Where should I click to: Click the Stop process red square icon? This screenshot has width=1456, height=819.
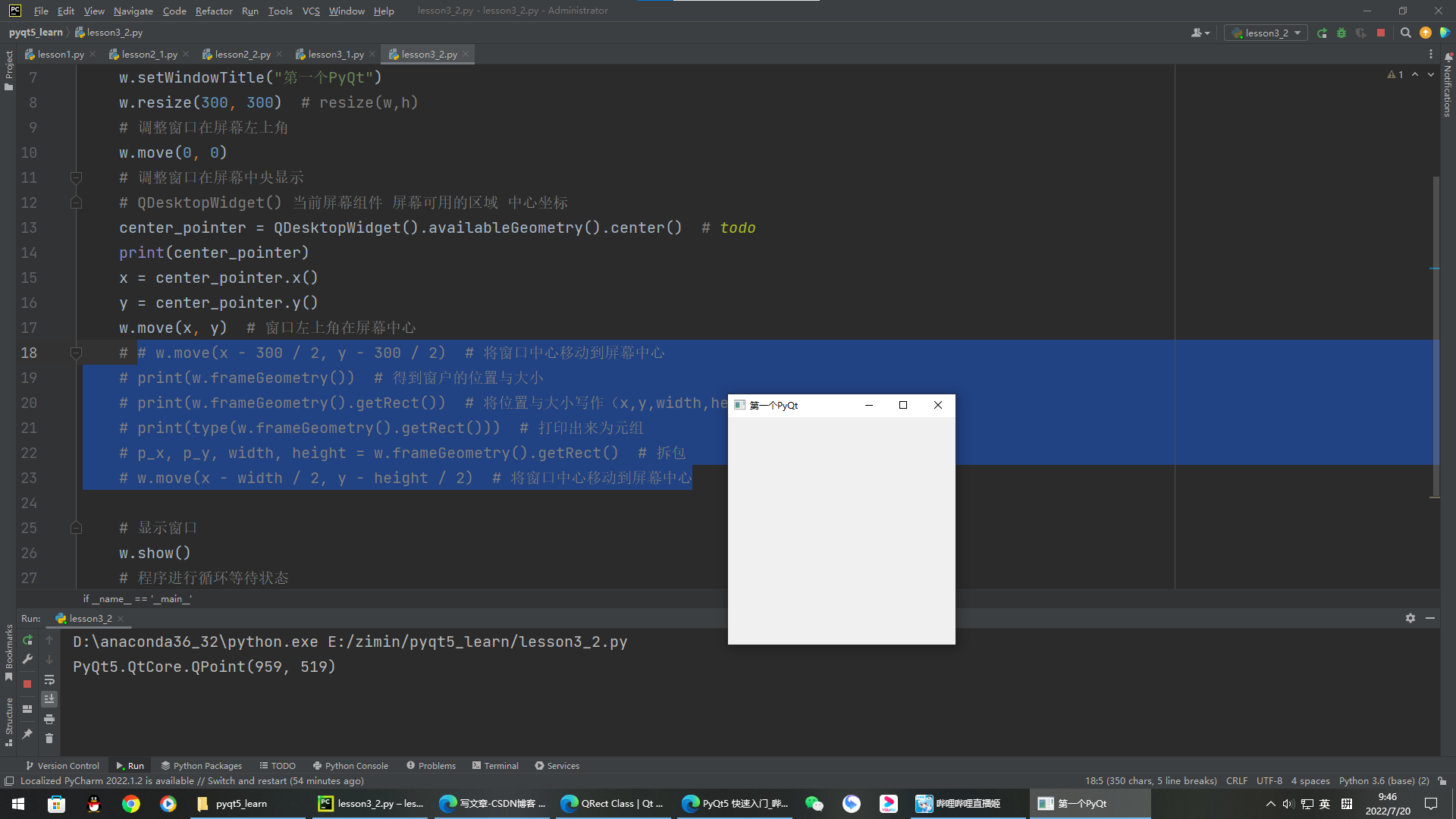point(27,683)
